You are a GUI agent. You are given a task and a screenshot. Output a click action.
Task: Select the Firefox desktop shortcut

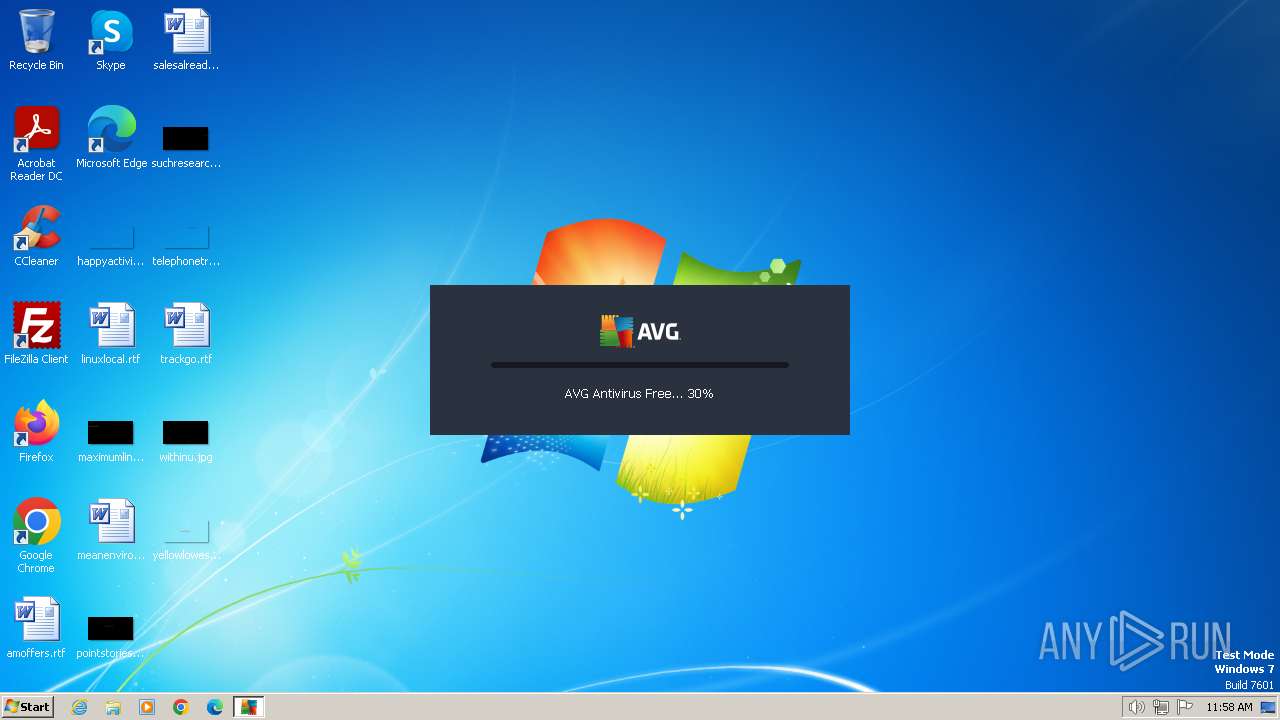point(36,432)
